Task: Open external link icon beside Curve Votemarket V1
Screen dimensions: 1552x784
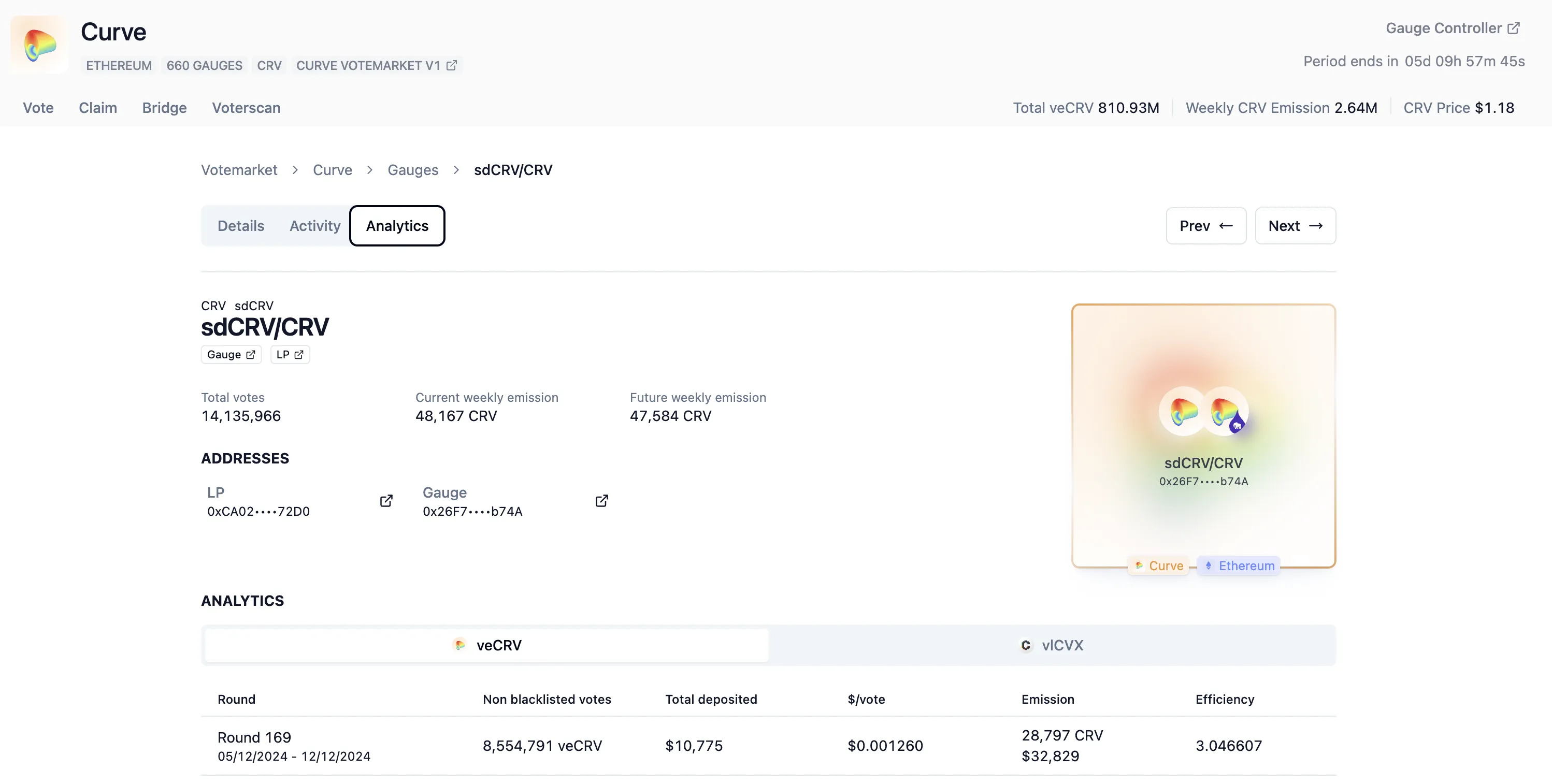Action: pyautogui.click(x=451, y=65)
